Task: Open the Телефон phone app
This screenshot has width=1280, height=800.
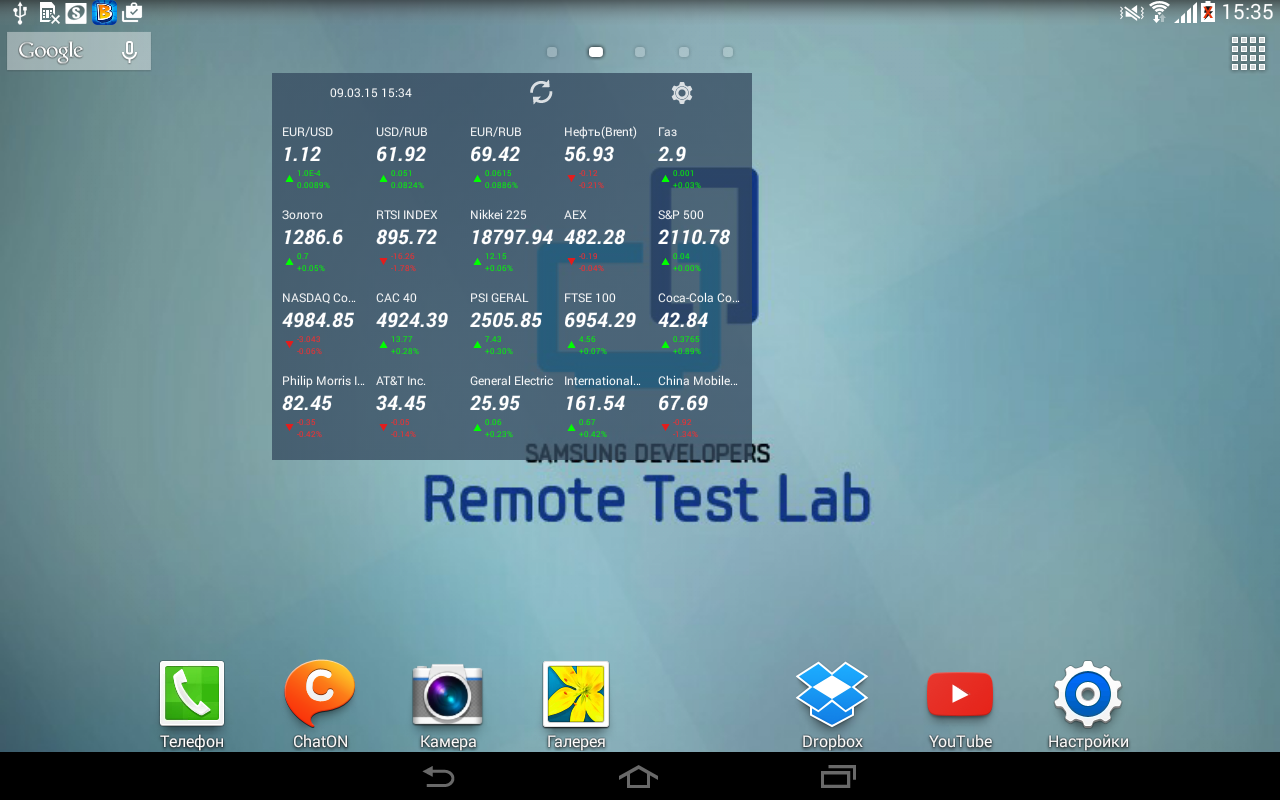Action: [192, 705]
